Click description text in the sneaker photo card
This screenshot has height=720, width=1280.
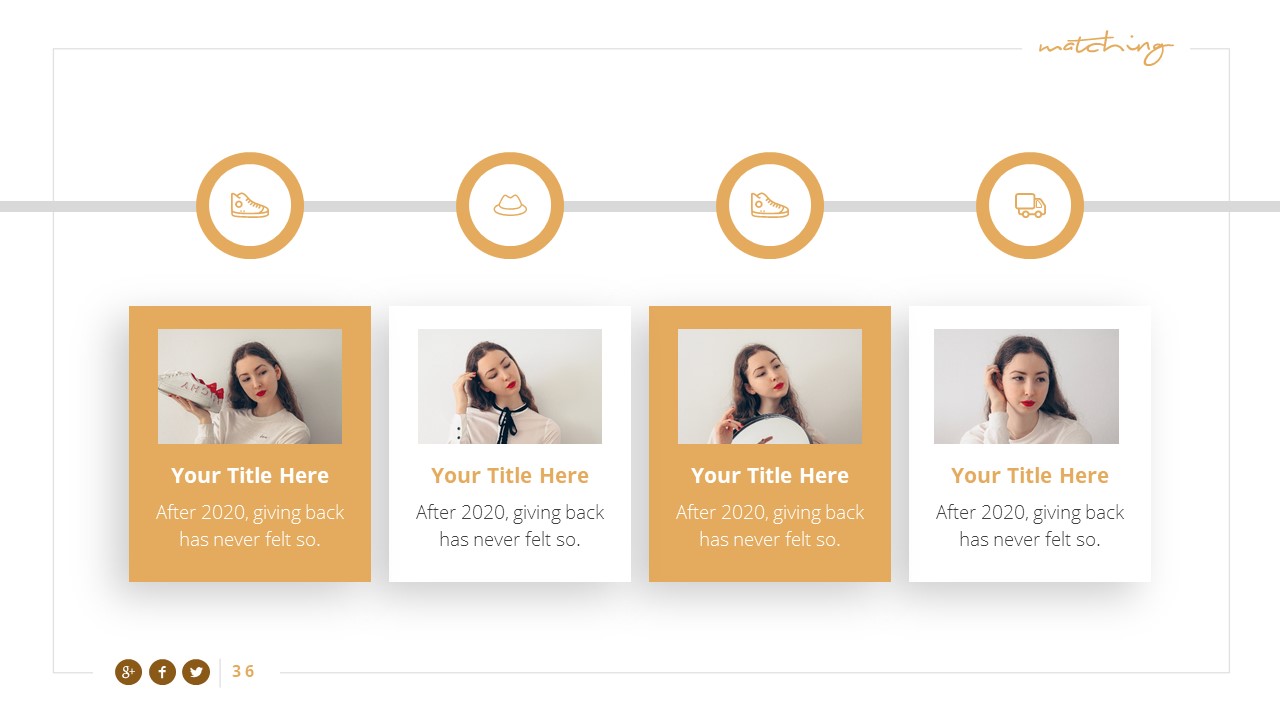[250, 526]
